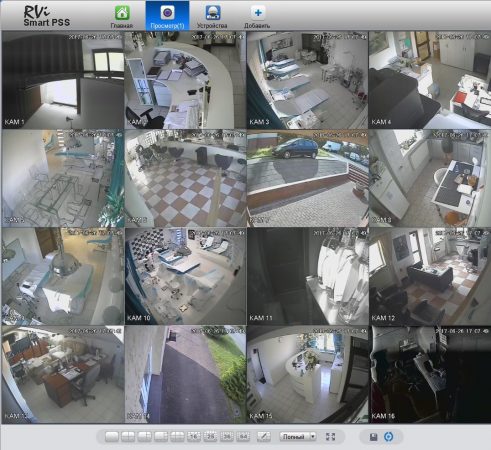Select the KAM 8 camera feed
491x450 pixels.
[x=430, y=178]
